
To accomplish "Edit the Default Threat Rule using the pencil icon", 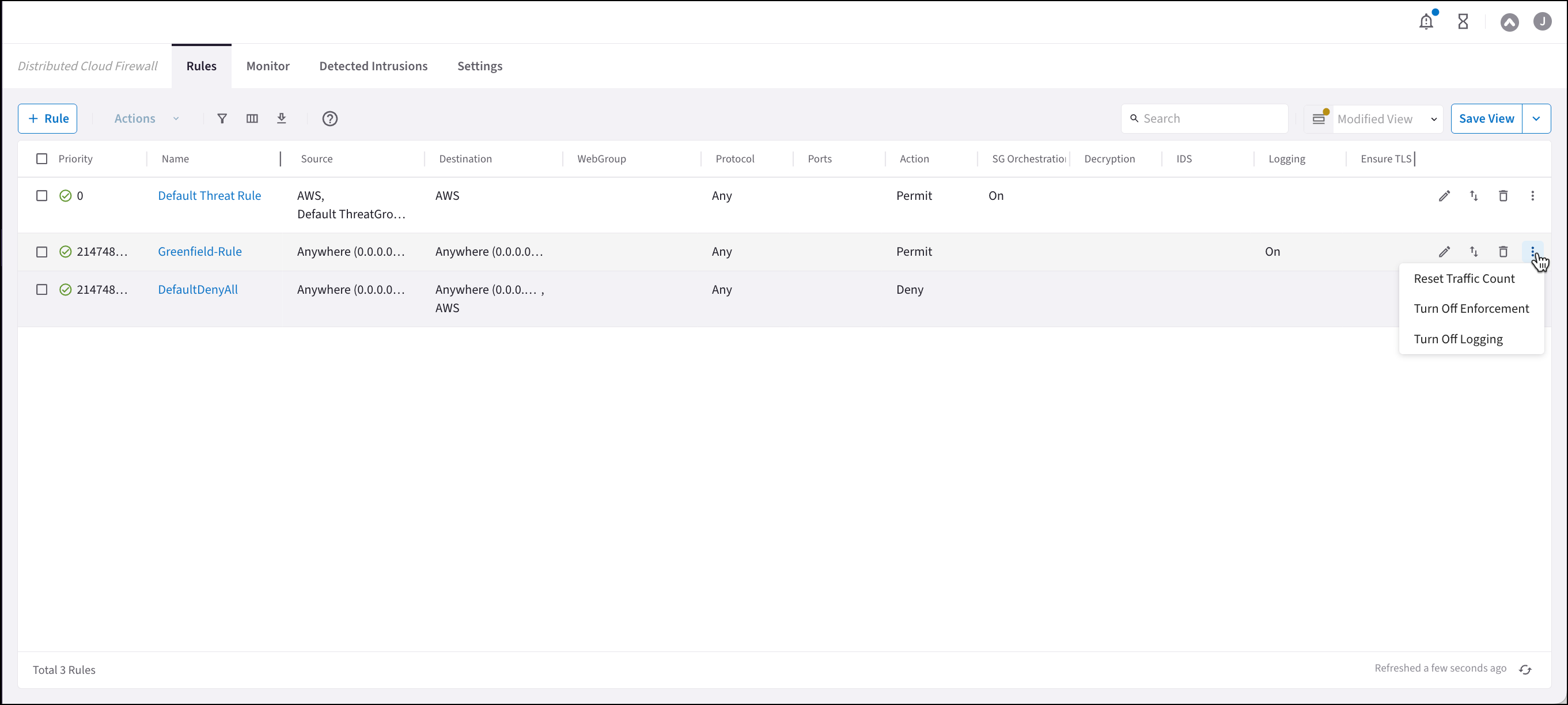I will click(x=1445, y=196).
